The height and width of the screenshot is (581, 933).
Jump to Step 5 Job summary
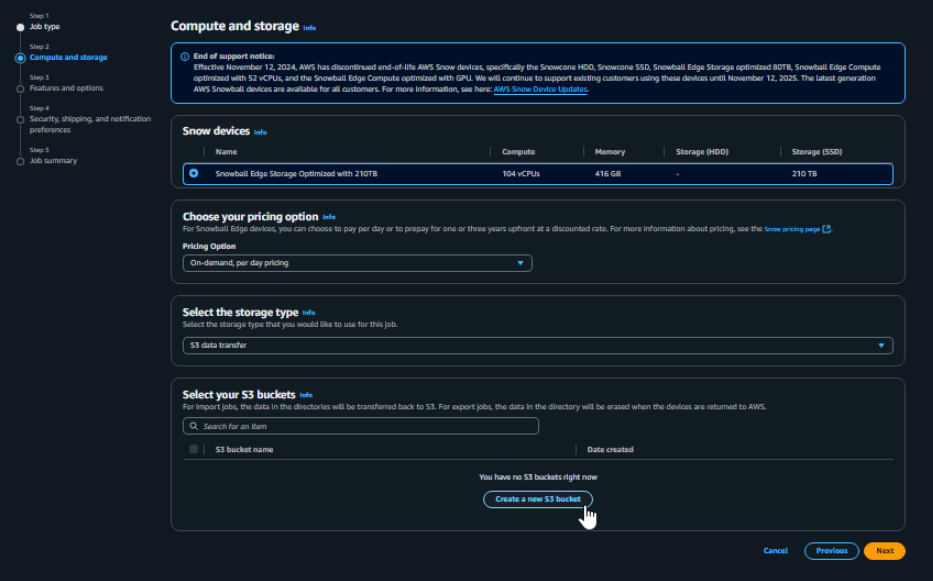[x=53, y=161]
